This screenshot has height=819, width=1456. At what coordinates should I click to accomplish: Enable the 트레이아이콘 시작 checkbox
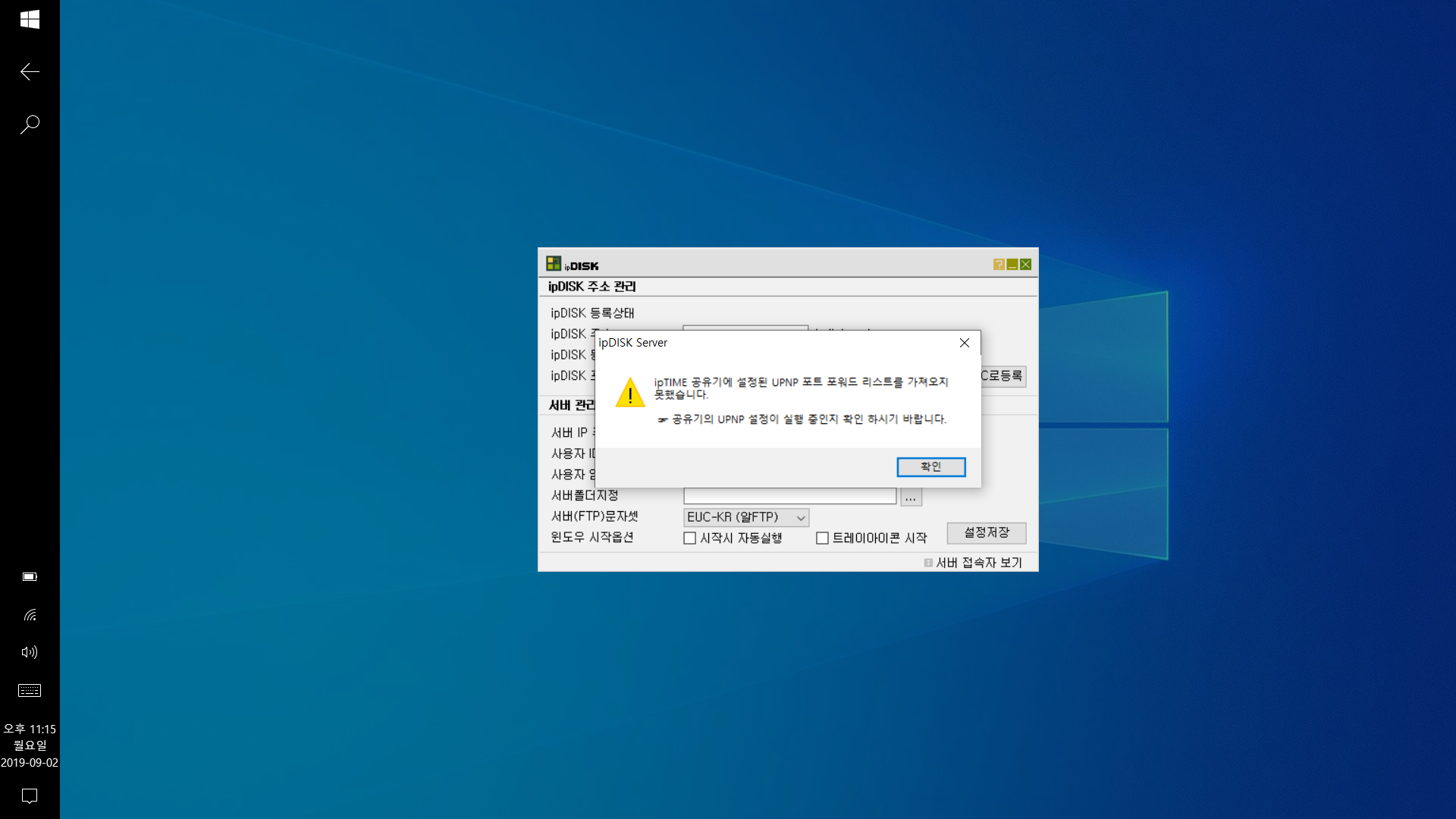click(822, 538)
